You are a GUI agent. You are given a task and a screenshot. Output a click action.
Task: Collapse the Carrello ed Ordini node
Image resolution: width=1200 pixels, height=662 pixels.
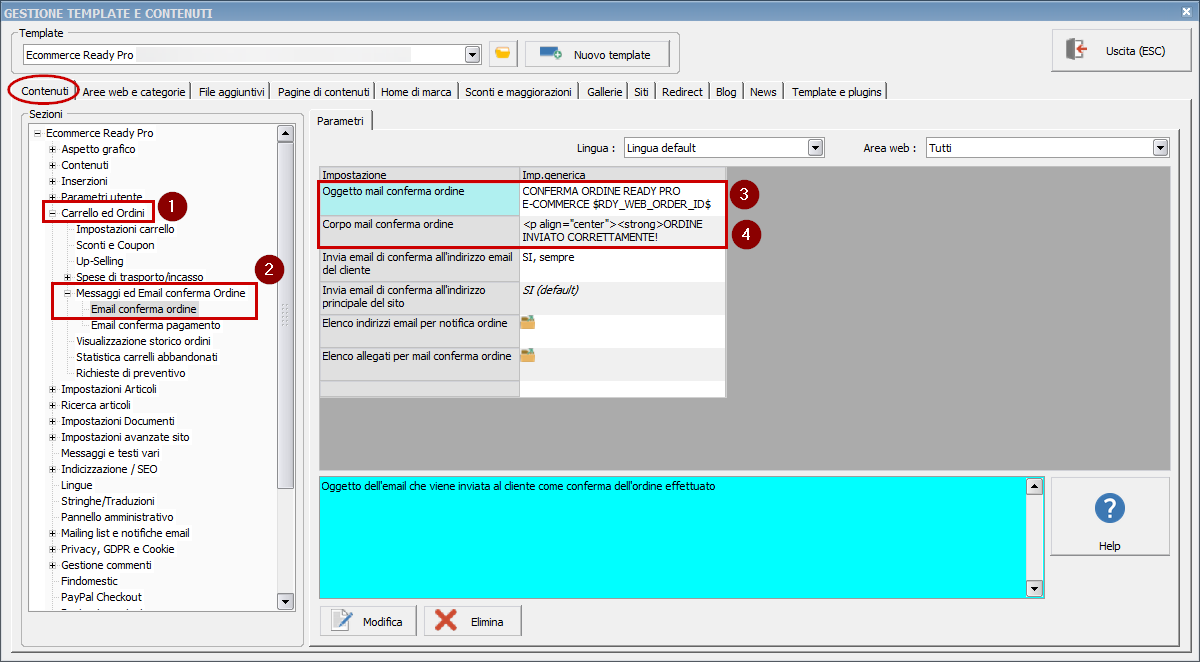pyautogui.click(x=52, y=213)
